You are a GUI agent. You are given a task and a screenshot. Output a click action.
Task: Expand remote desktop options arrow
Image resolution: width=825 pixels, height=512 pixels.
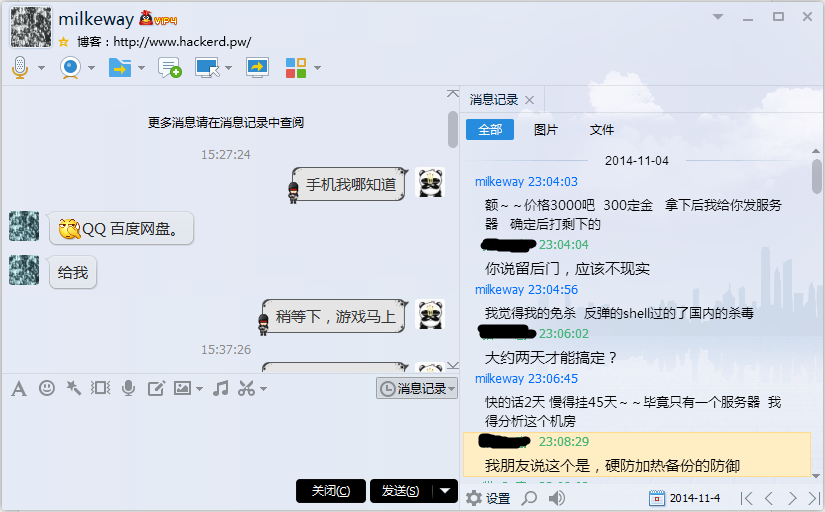pyautogui.click(x=228, y=68)
